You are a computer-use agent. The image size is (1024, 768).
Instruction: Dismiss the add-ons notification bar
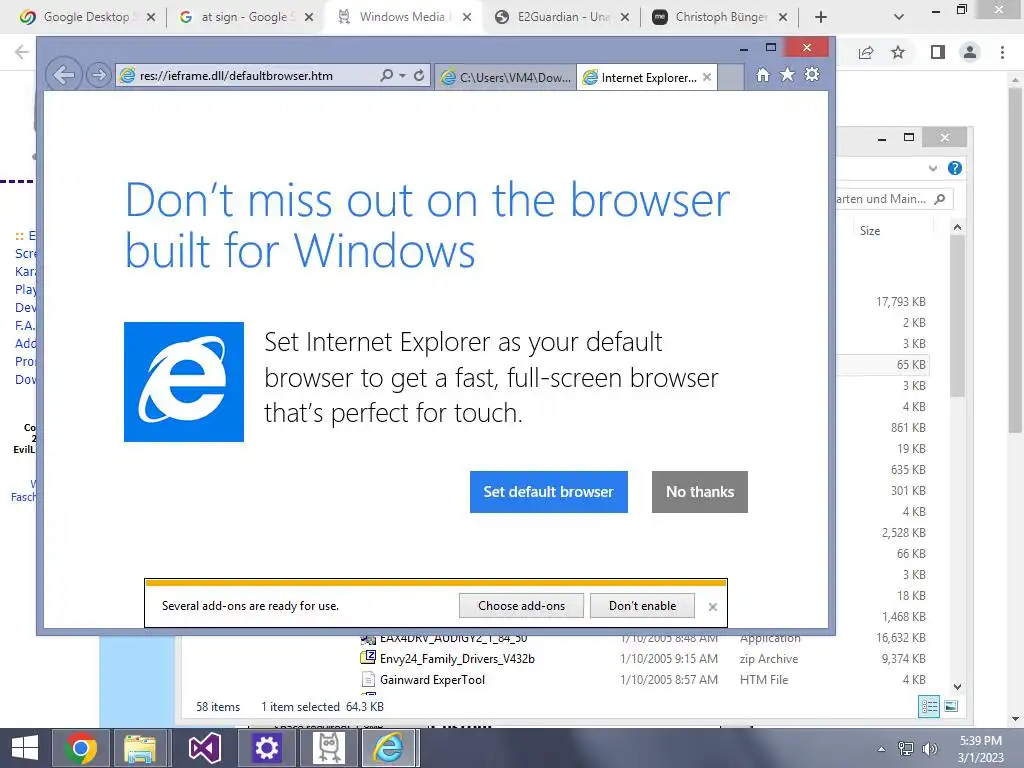point(712,607)
